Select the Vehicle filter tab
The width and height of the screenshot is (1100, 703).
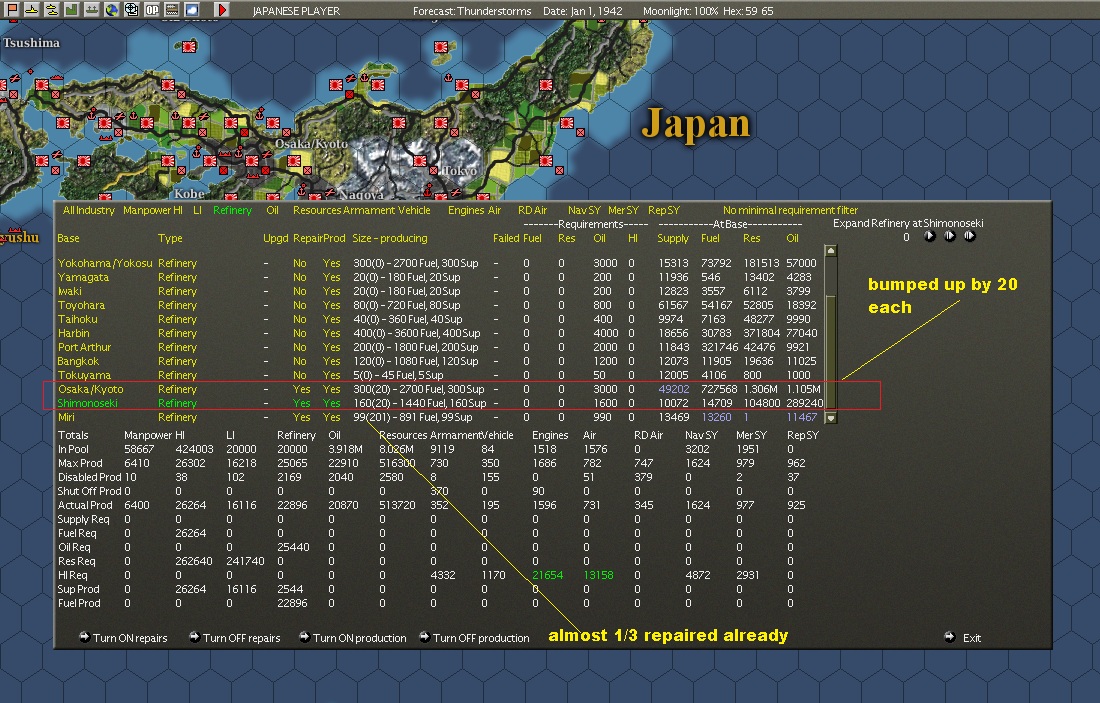pos(414,210)
